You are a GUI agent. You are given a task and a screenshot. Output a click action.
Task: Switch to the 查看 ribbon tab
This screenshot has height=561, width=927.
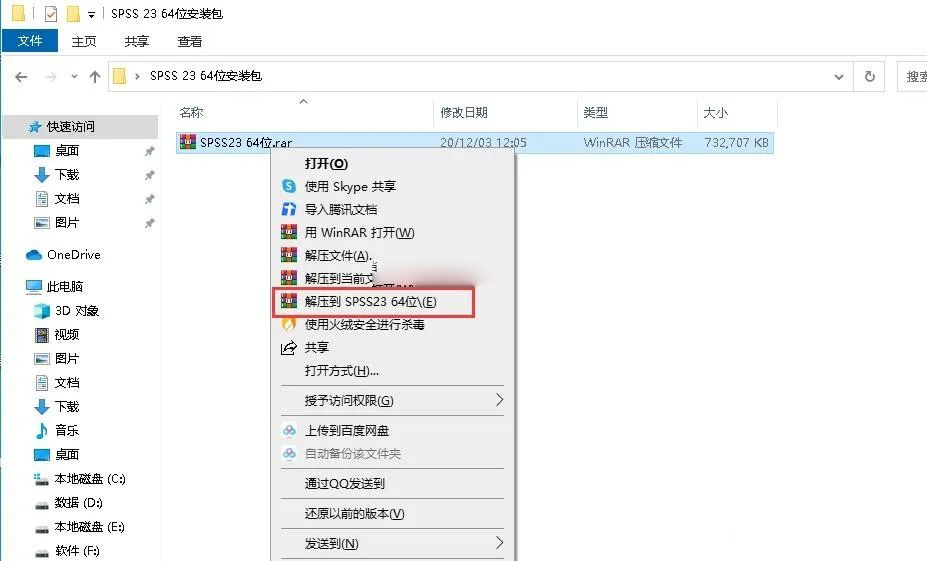(x=190, y=41)
